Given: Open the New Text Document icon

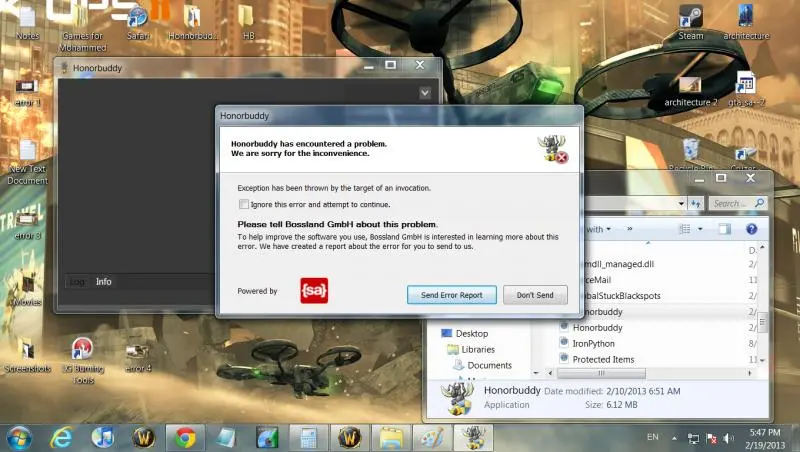Looking at the screenshot, I should [x=28, y=163].
